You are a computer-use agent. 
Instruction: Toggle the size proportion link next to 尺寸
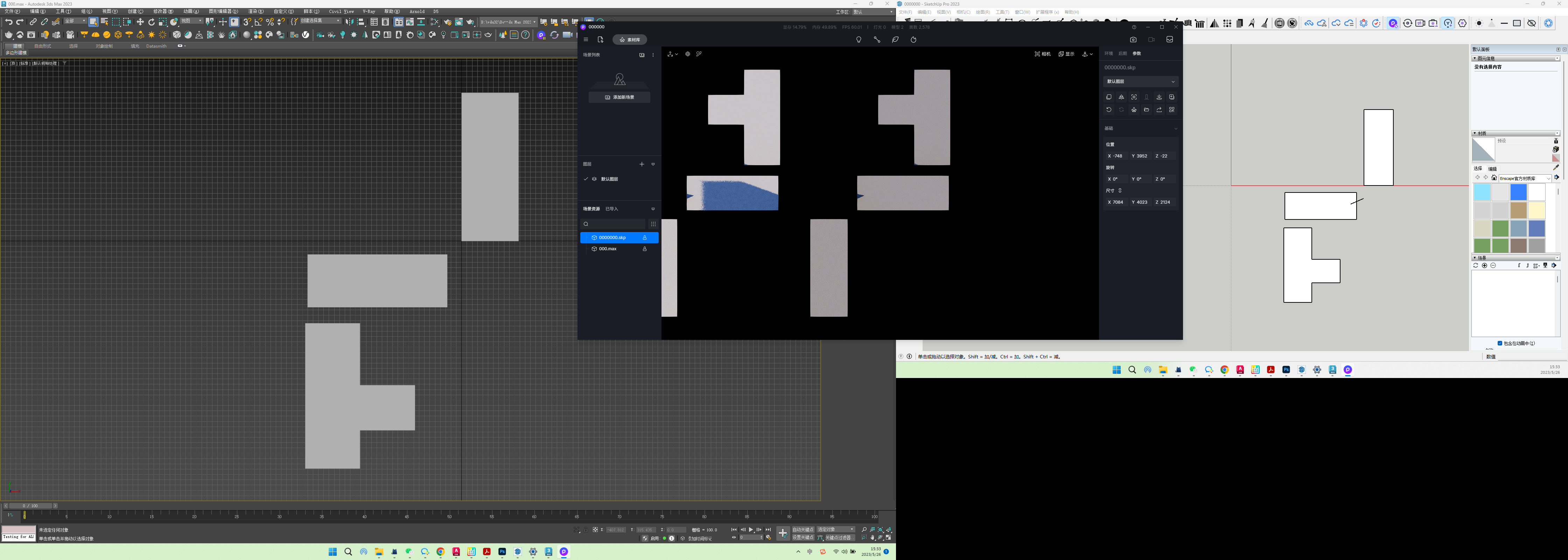pyautogui.click(x=1120, y=190)
